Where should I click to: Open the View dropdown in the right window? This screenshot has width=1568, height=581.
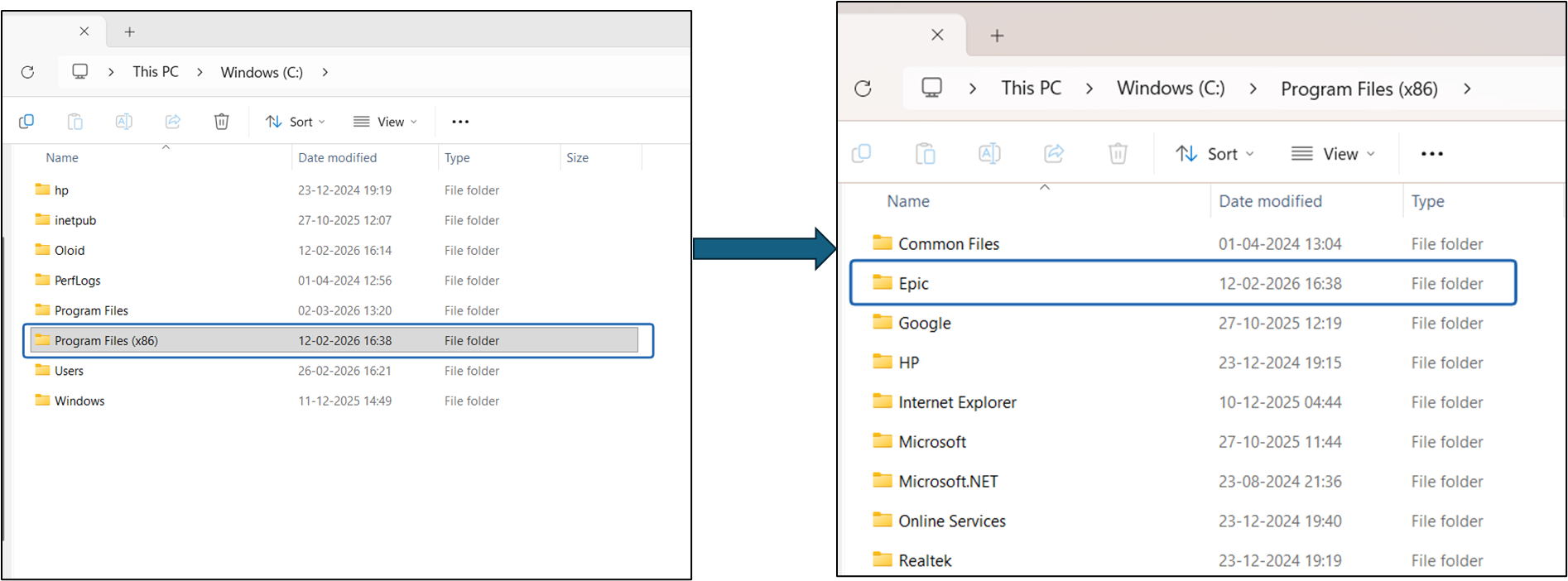pyautogui.click(x=1333, y=153)
